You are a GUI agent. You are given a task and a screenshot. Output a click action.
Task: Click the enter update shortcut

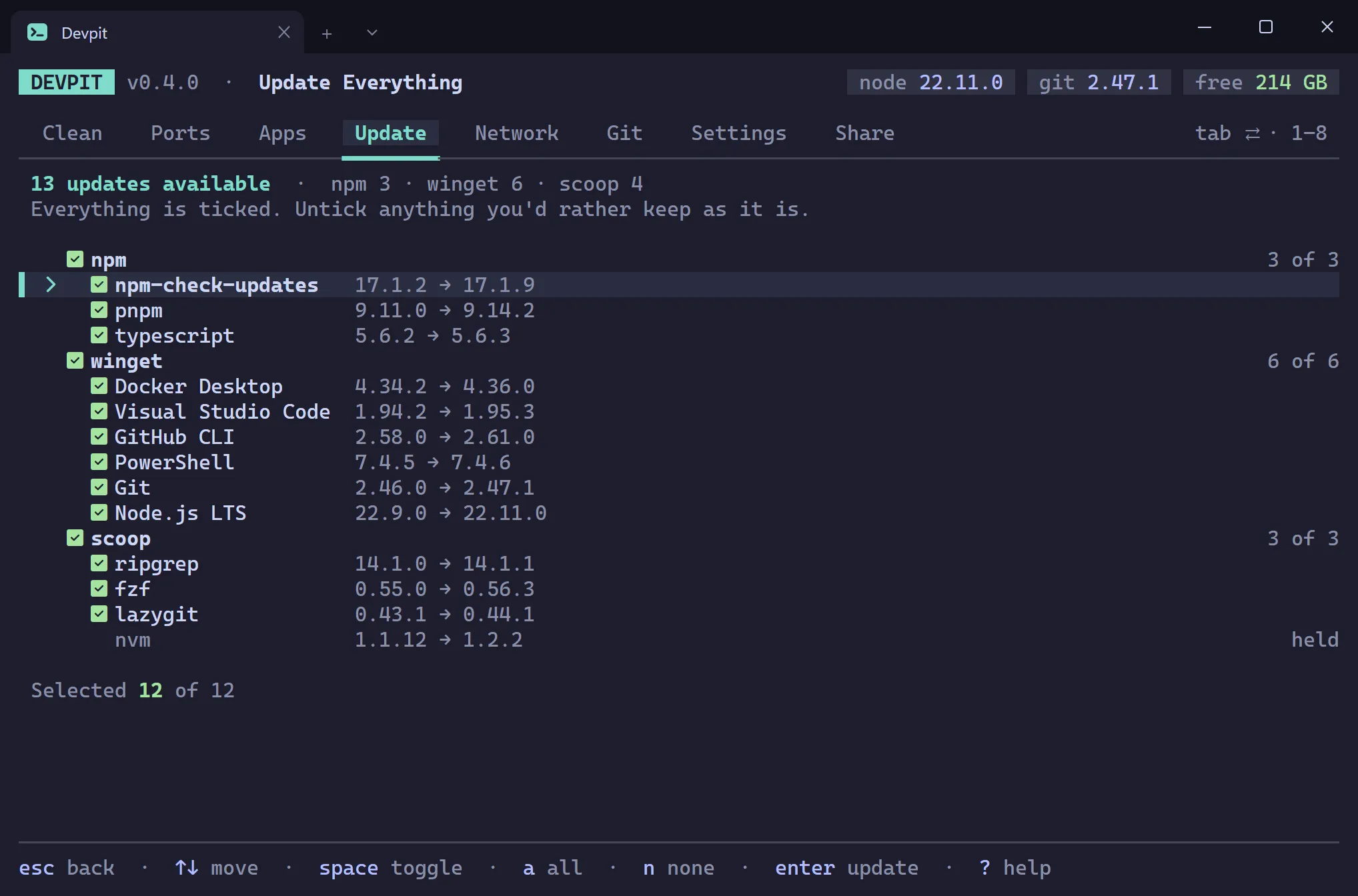[846, 868]
